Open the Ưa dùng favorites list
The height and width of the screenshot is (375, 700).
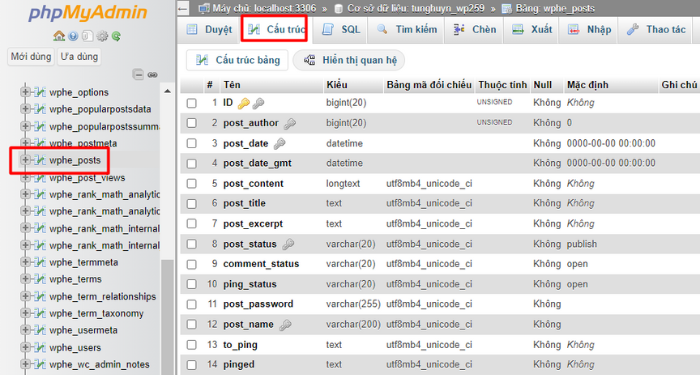[x=79, y=57]
